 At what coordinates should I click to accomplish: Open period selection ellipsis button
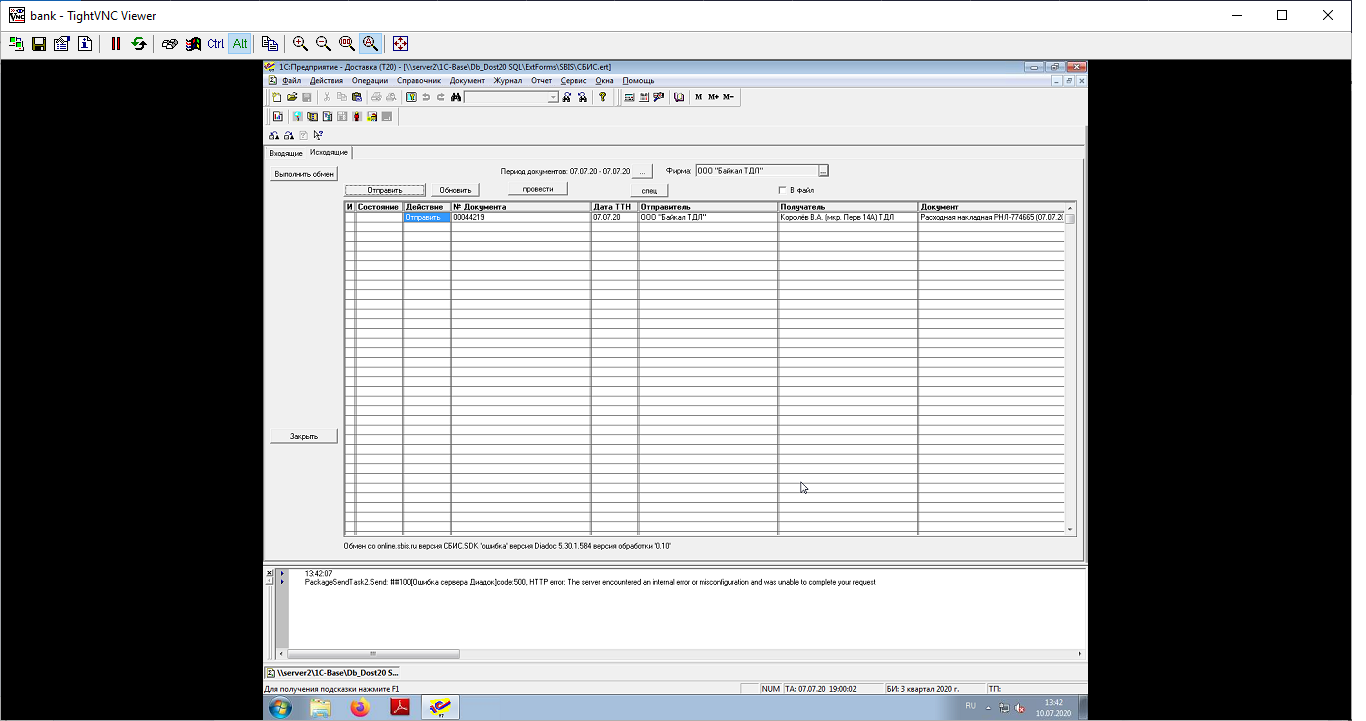click(644, 171)
